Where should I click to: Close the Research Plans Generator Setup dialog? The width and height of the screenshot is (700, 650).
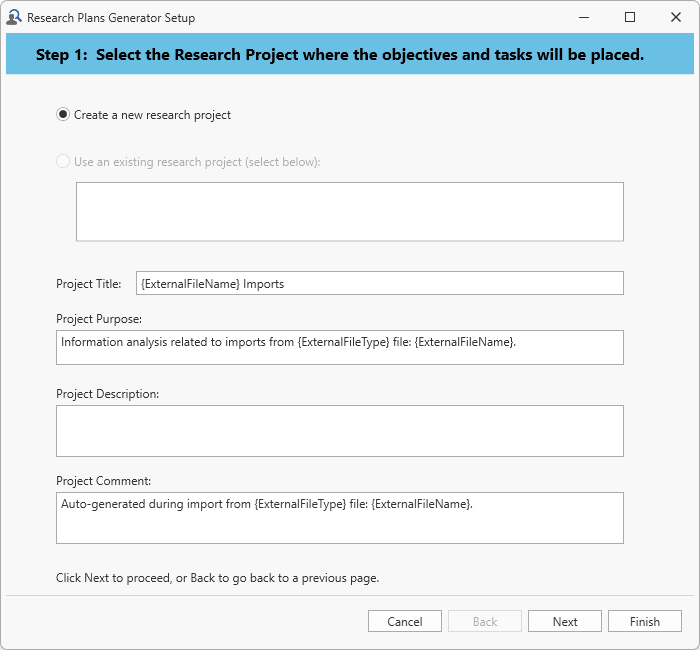coord(676,17)
